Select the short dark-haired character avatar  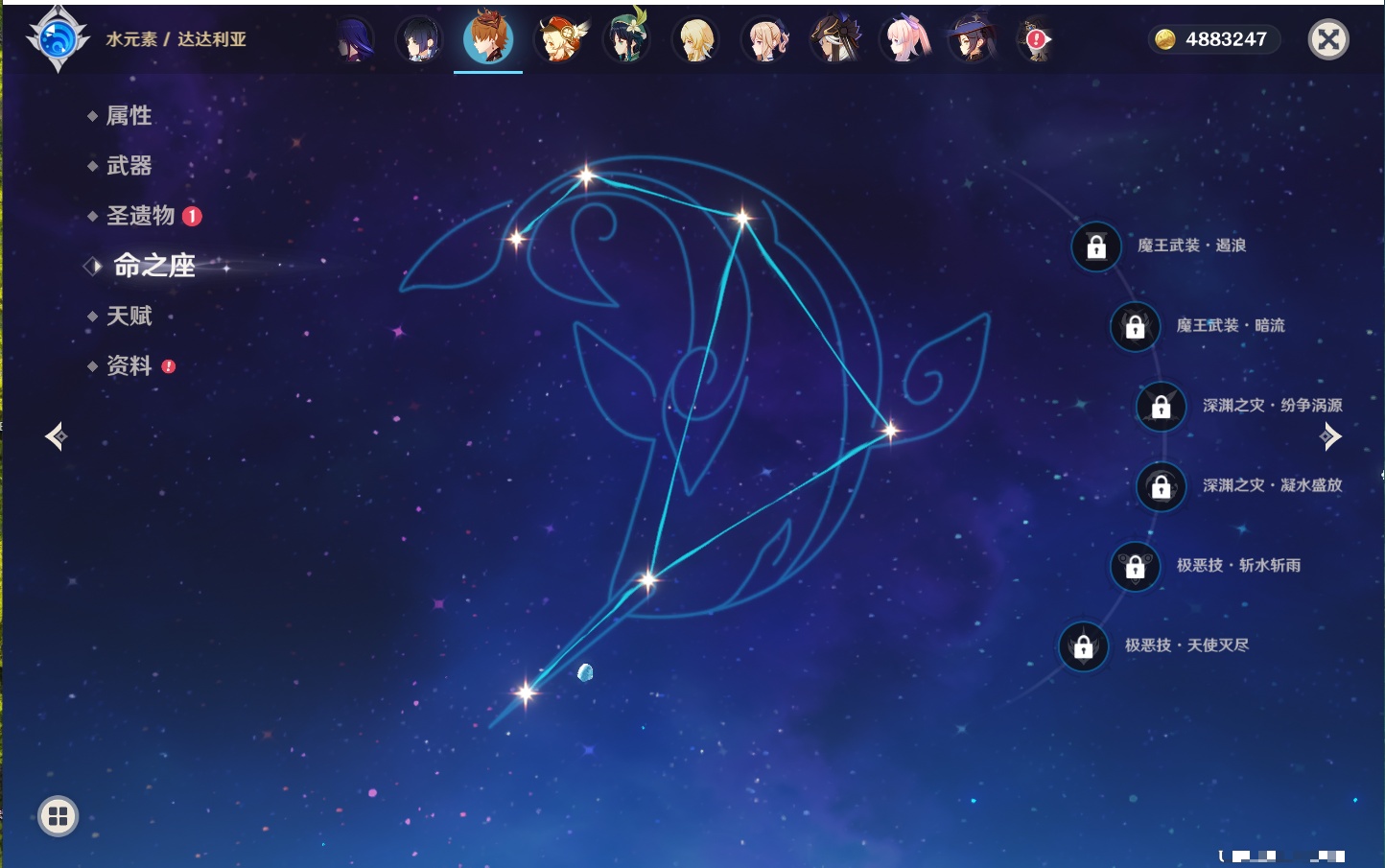click(420, 40)
